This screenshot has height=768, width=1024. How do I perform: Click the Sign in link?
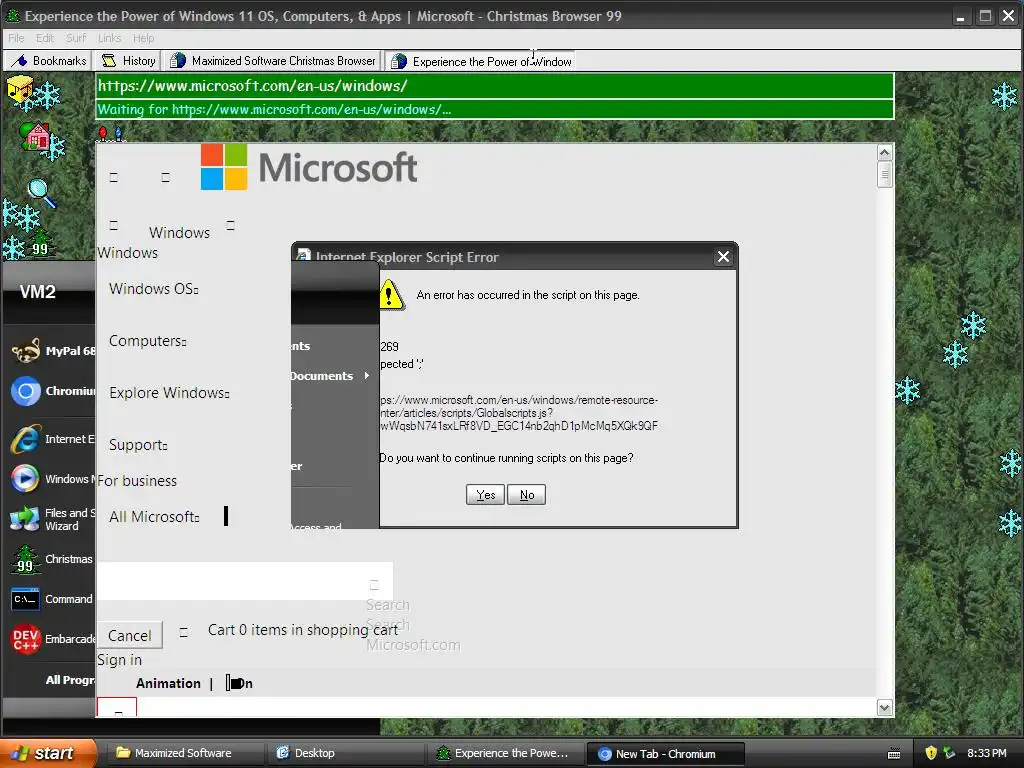pos(120,660)
